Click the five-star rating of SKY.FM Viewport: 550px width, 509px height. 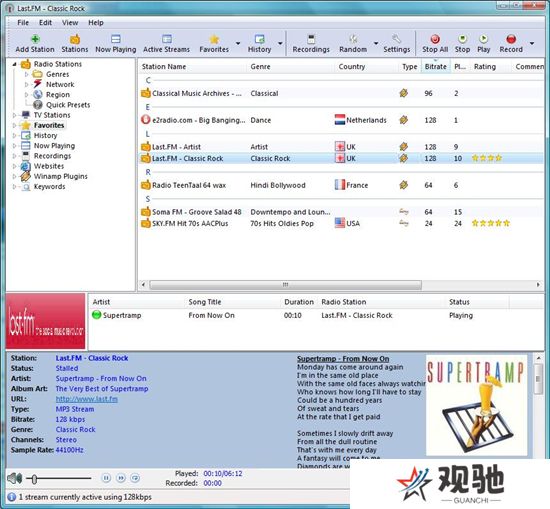[x=491, y=223]
